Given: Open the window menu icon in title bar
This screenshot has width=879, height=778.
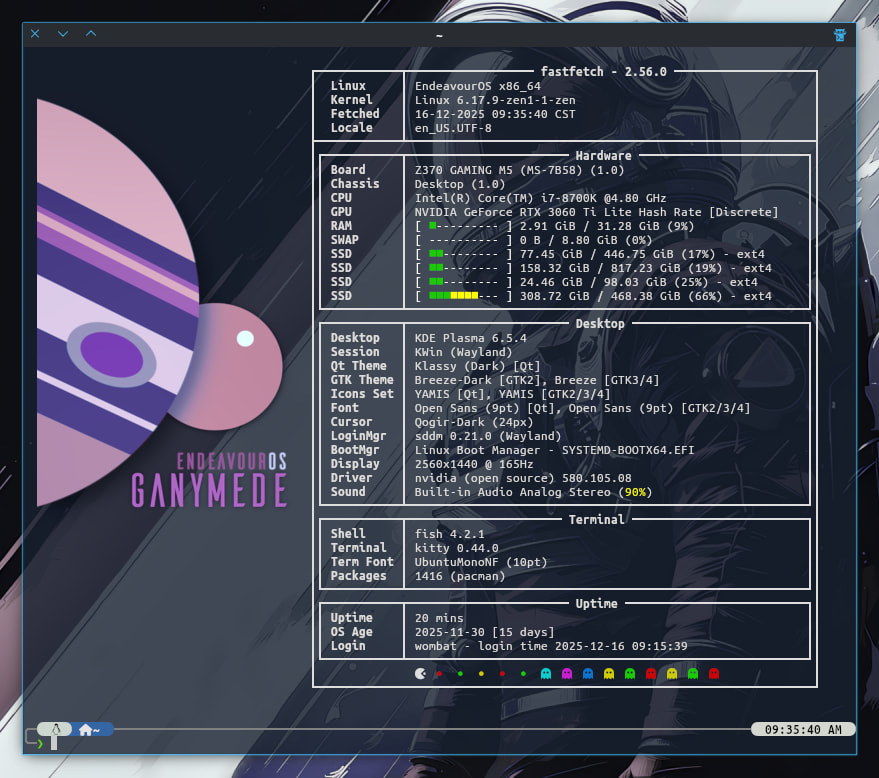Looking at the screenshot, I should click(x=840, y=34).
